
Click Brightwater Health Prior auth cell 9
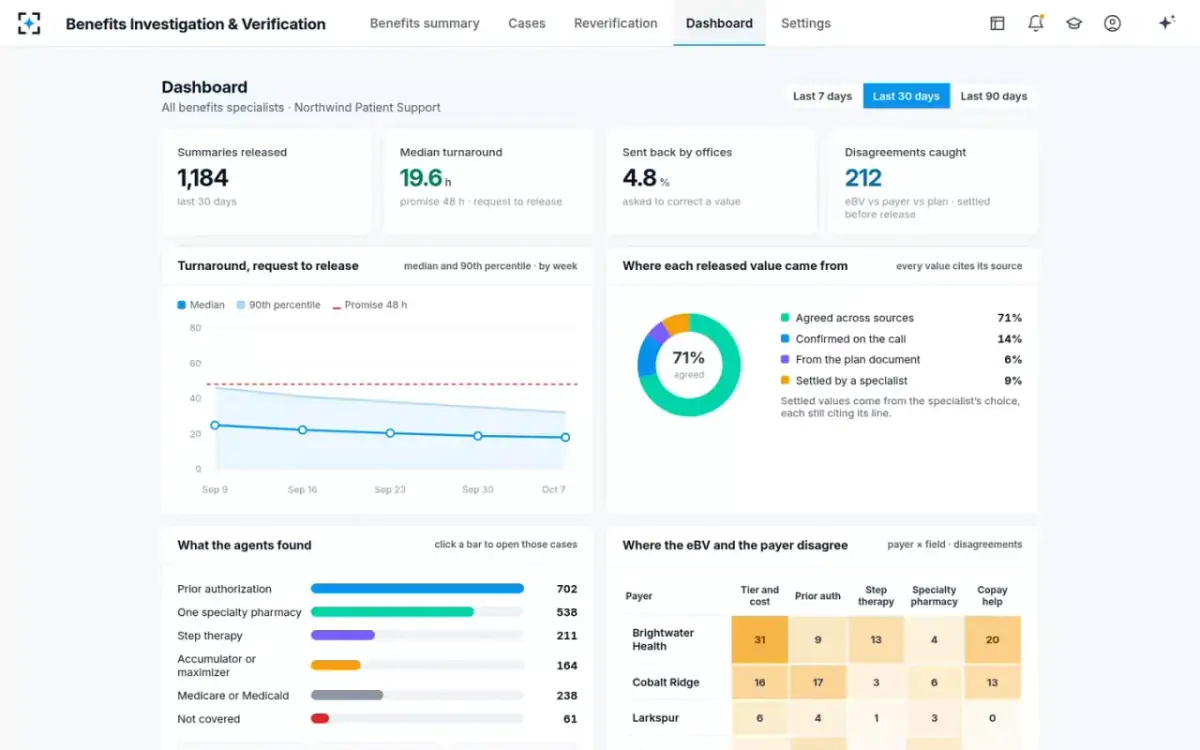[x=818, y=640]
